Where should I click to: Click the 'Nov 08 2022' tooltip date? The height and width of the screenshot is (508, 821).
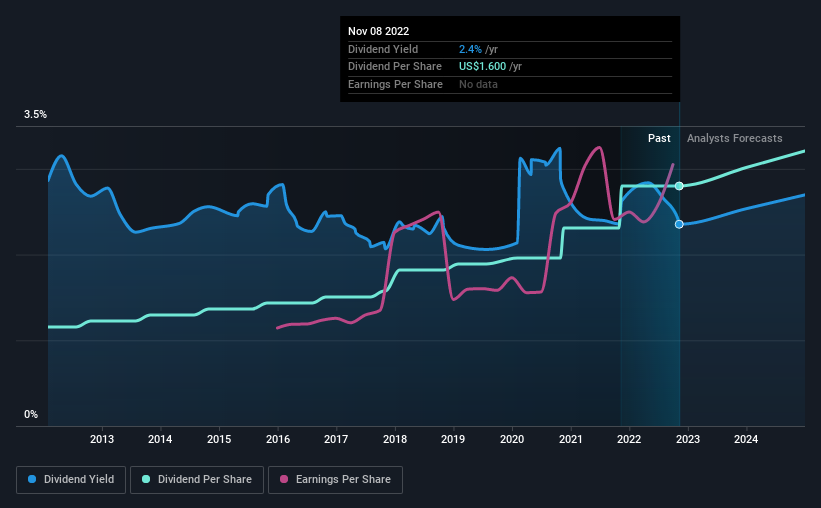[379, 31]
